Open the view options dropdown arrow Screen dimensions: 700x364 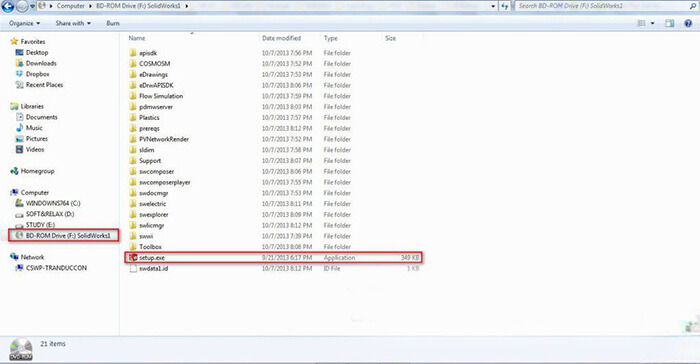pyautogui.click(x=653, y=23)
